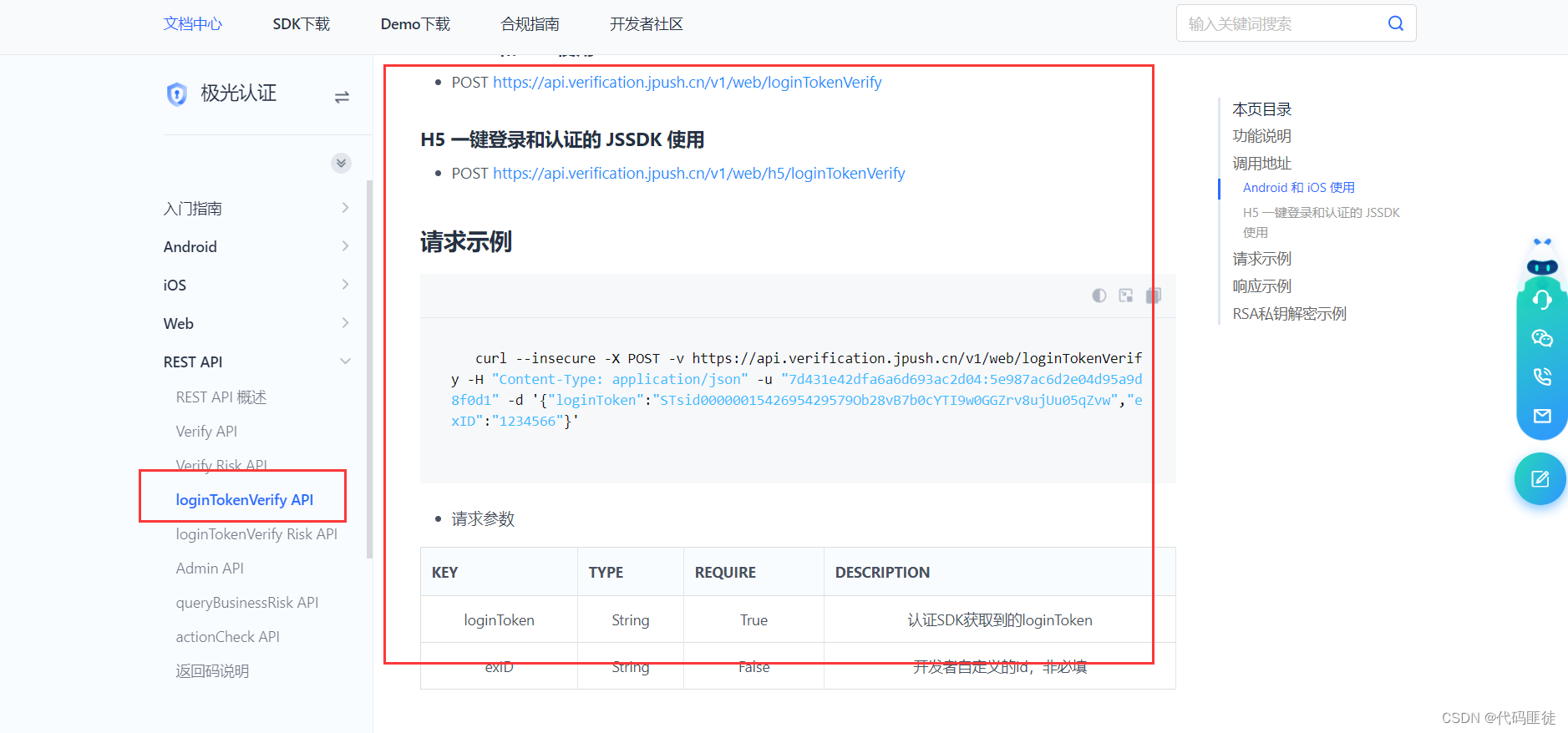Click the sidebar vertical scrollbar

click(x=369, y=367)
